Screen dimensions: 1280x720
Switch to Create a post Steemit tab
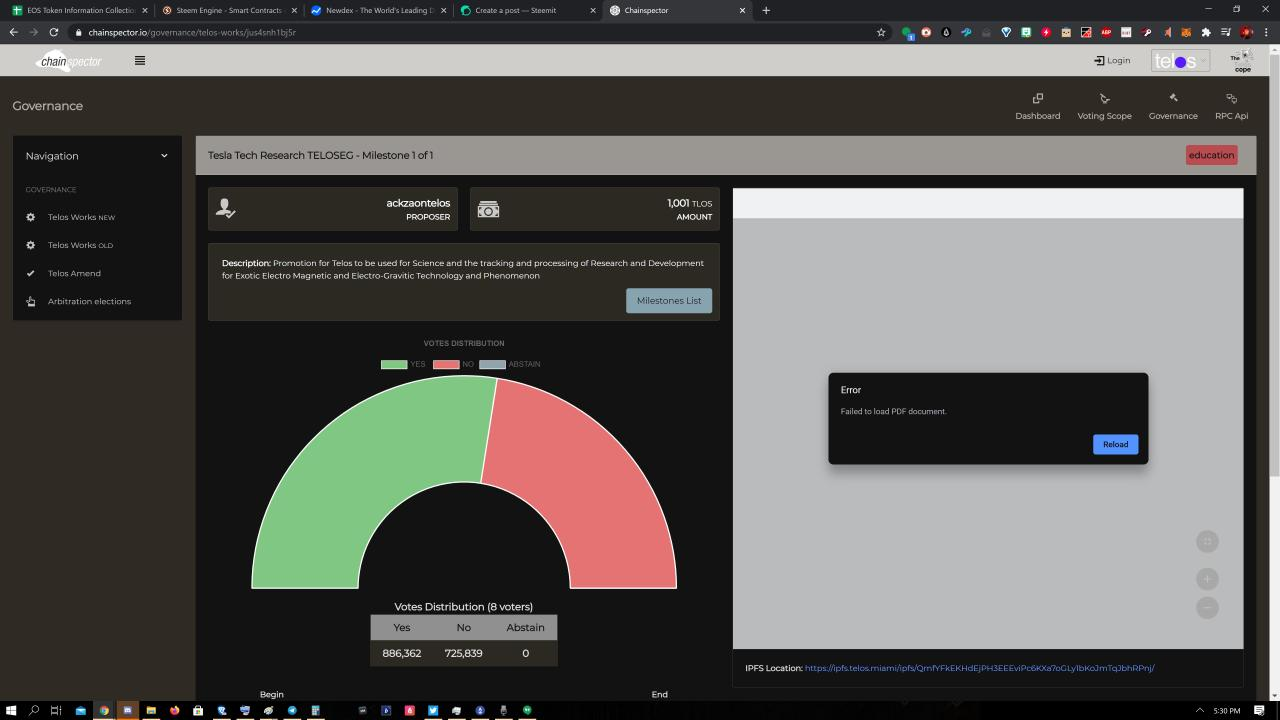(529, 10)
